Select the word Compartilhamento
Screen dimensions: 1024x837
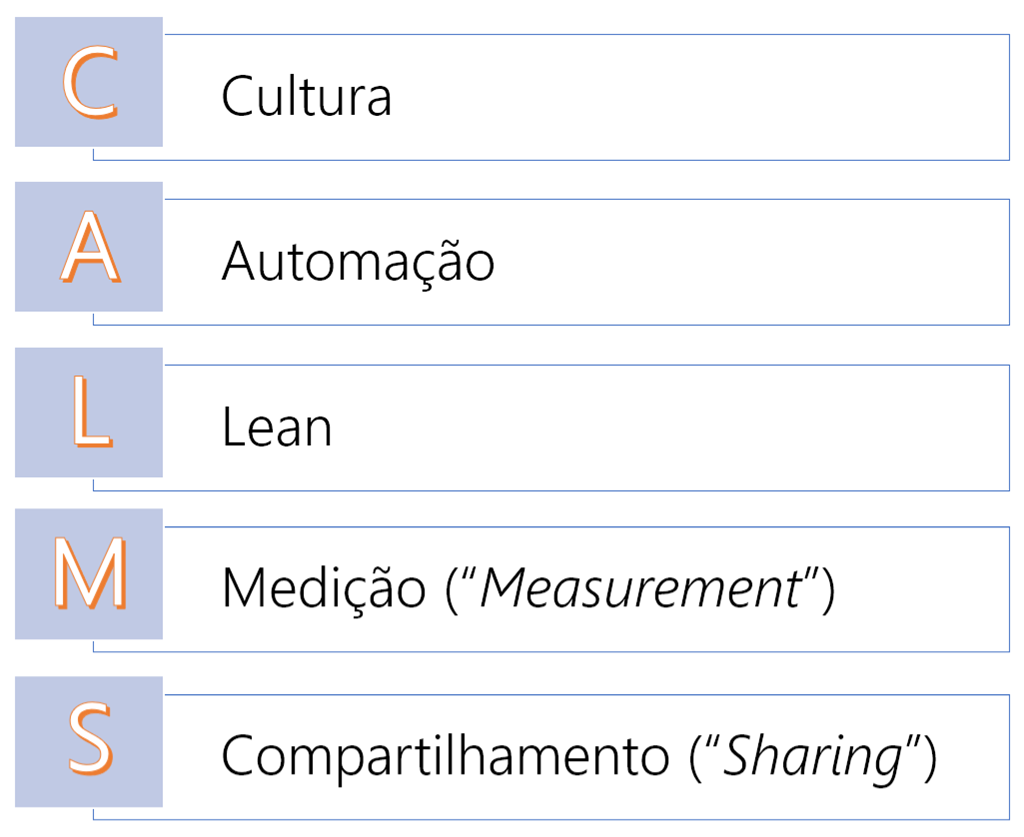pyautogui.click(x=445, y=756)
